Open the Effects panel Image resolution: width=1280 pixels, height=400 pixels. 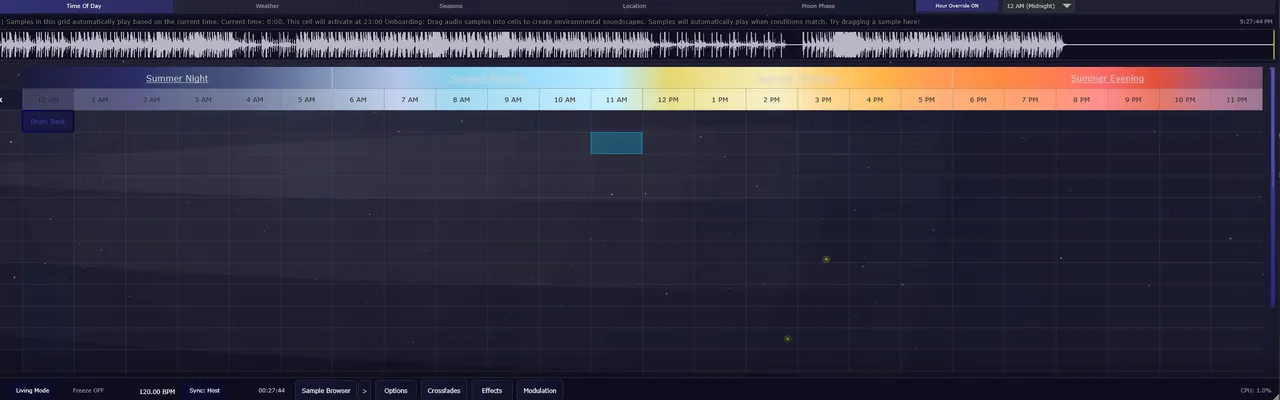click(492, 390)
